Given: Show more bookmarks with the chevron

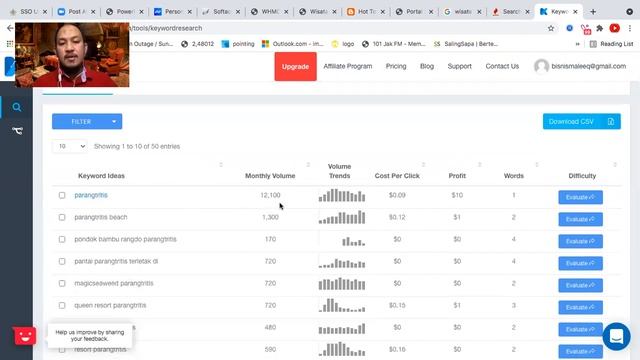Looking at the screenshot, I should [578, 44].
